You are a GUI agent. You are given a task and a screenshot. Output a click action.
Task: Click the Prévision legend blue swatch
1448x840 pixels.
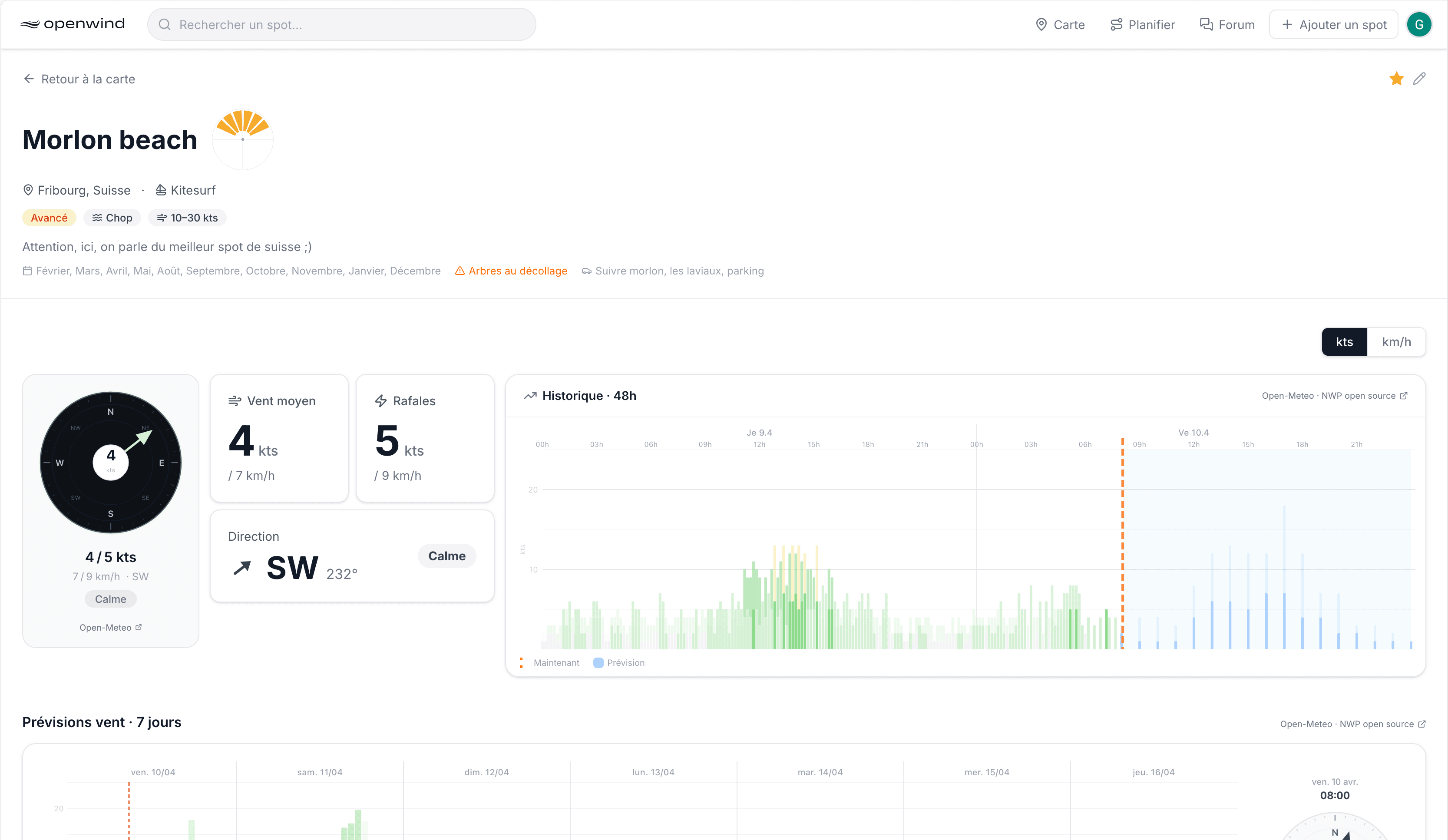tap(598, 662)
